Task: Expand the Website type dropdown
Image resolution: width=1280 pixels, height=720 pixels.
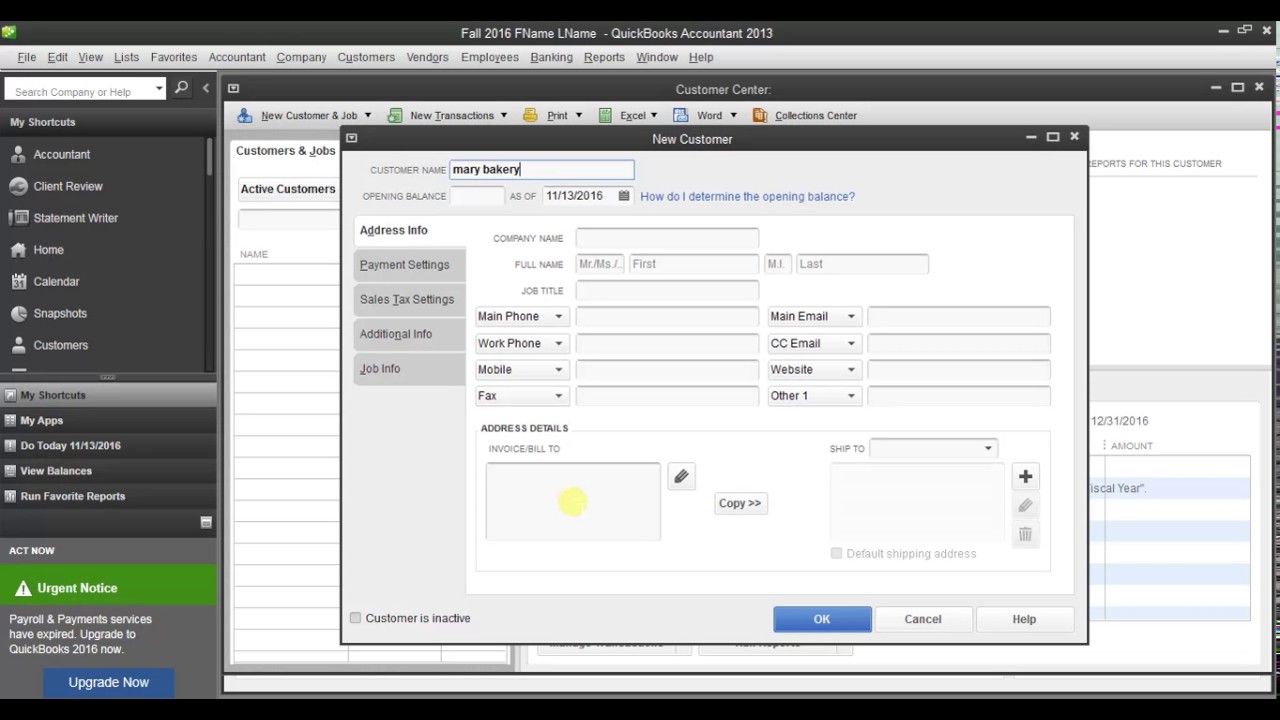Action: click(x=851, y=369)
